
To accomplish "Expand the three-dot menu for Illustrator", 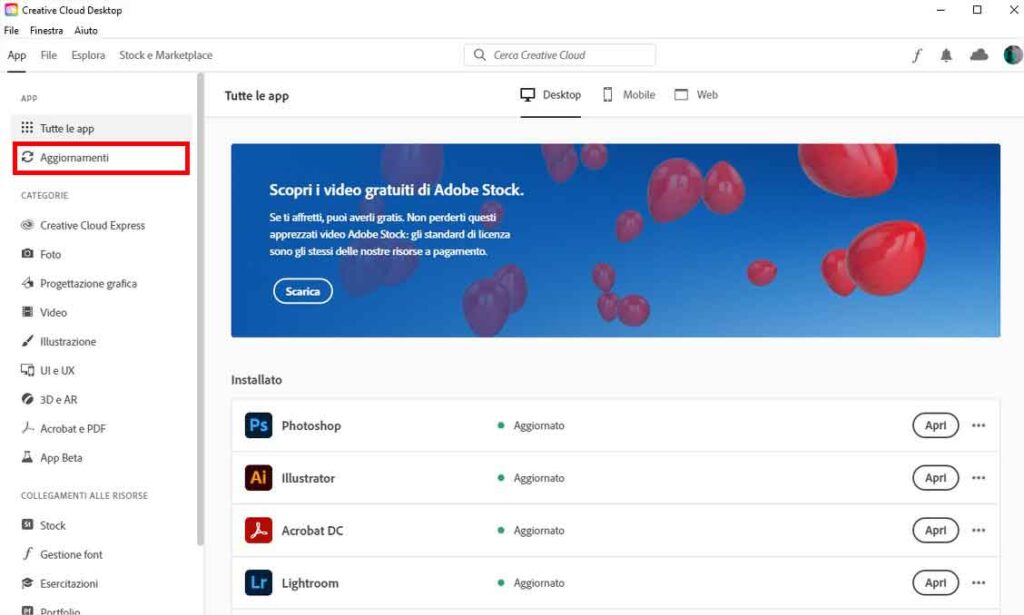I will (977, 478).
